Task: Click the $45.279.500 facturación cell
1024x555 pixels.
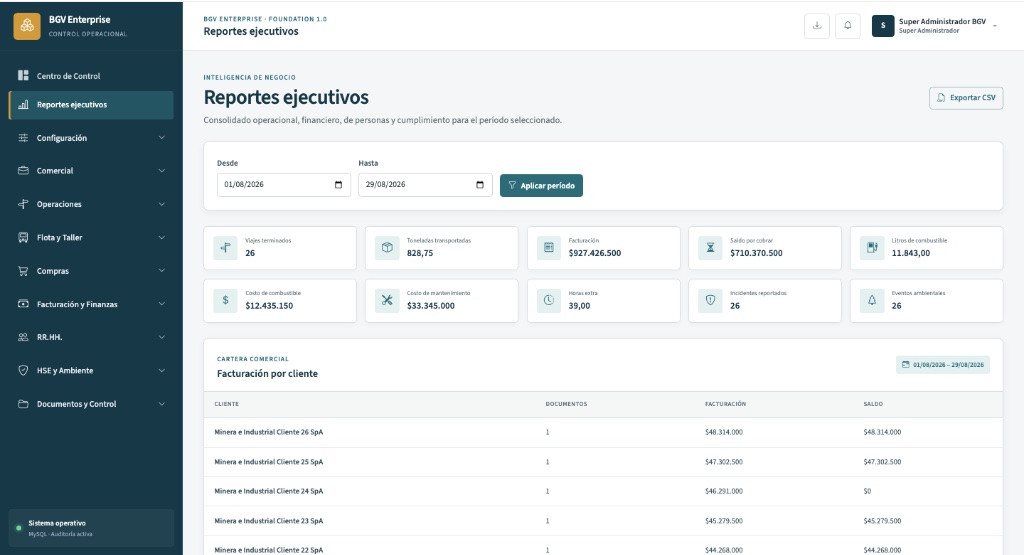Action: point(724,521)
